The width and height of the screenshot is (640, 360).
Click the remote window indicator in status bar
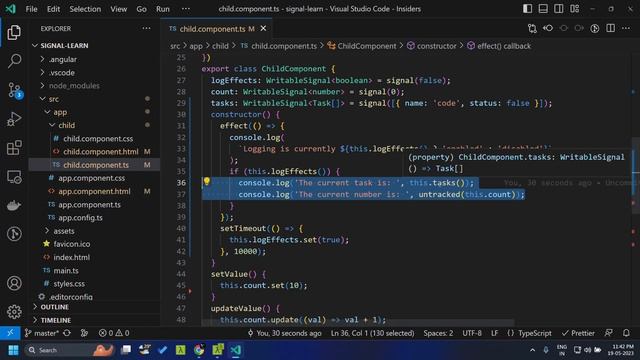pyautogui.click(x=10, y=333)
